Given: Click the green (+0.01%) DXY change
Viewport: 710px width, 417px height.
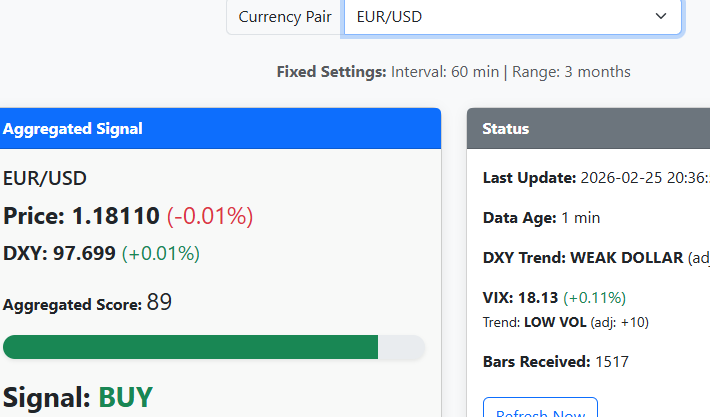Looking at the screenshot, I should [x=161, y=254].
